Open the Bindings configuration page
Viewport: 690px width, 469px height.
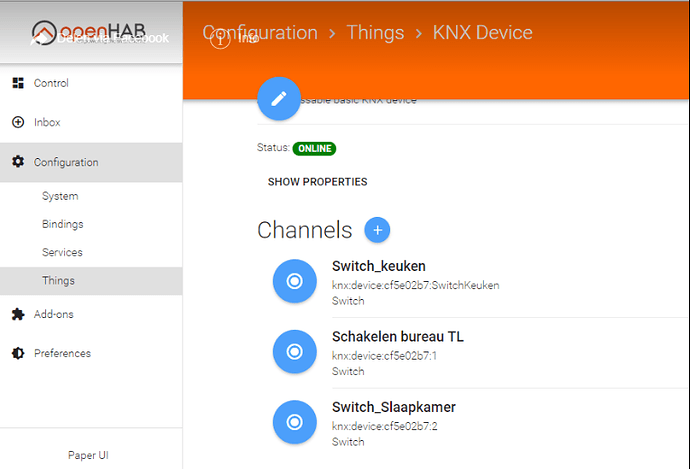point(63,224)
